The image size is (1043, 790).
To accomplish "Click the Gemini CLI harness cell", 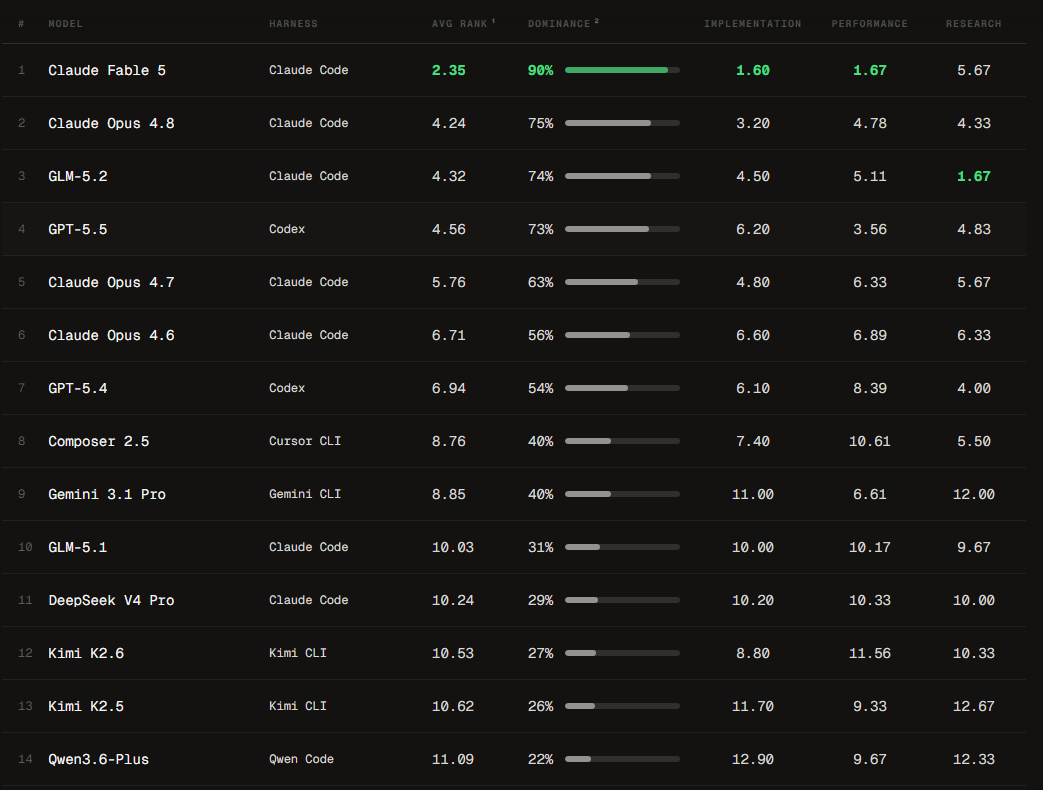I will click(305, 494).
